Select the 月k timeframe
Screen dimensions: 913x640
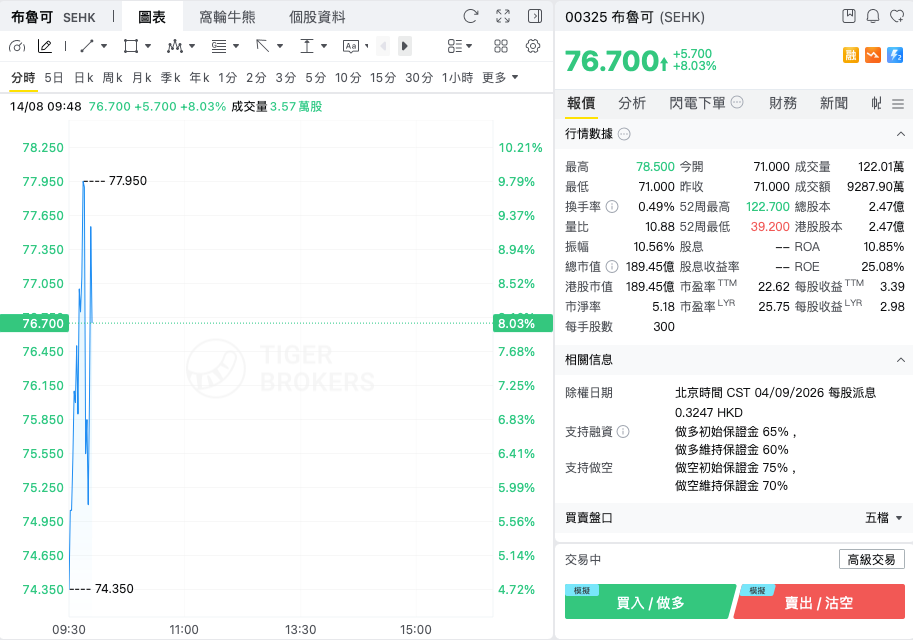coord(141,77)
